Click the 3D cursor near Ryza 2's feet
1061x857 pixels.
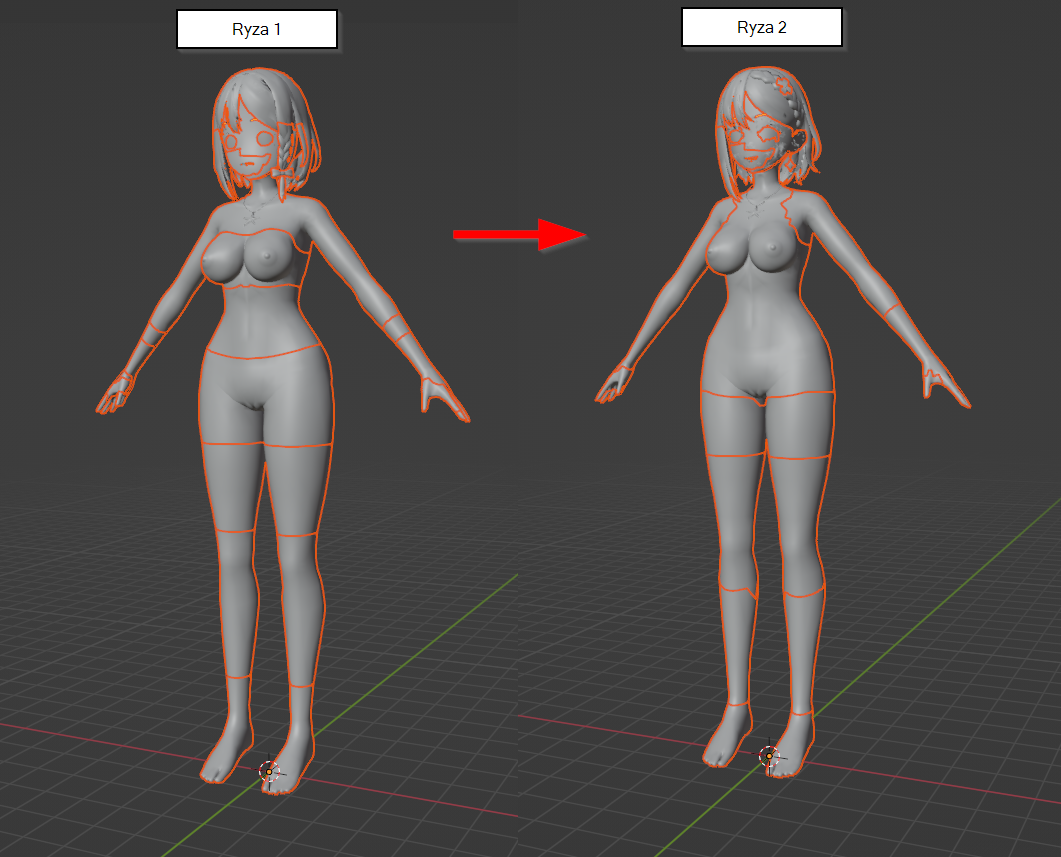[x=769, y=756]
